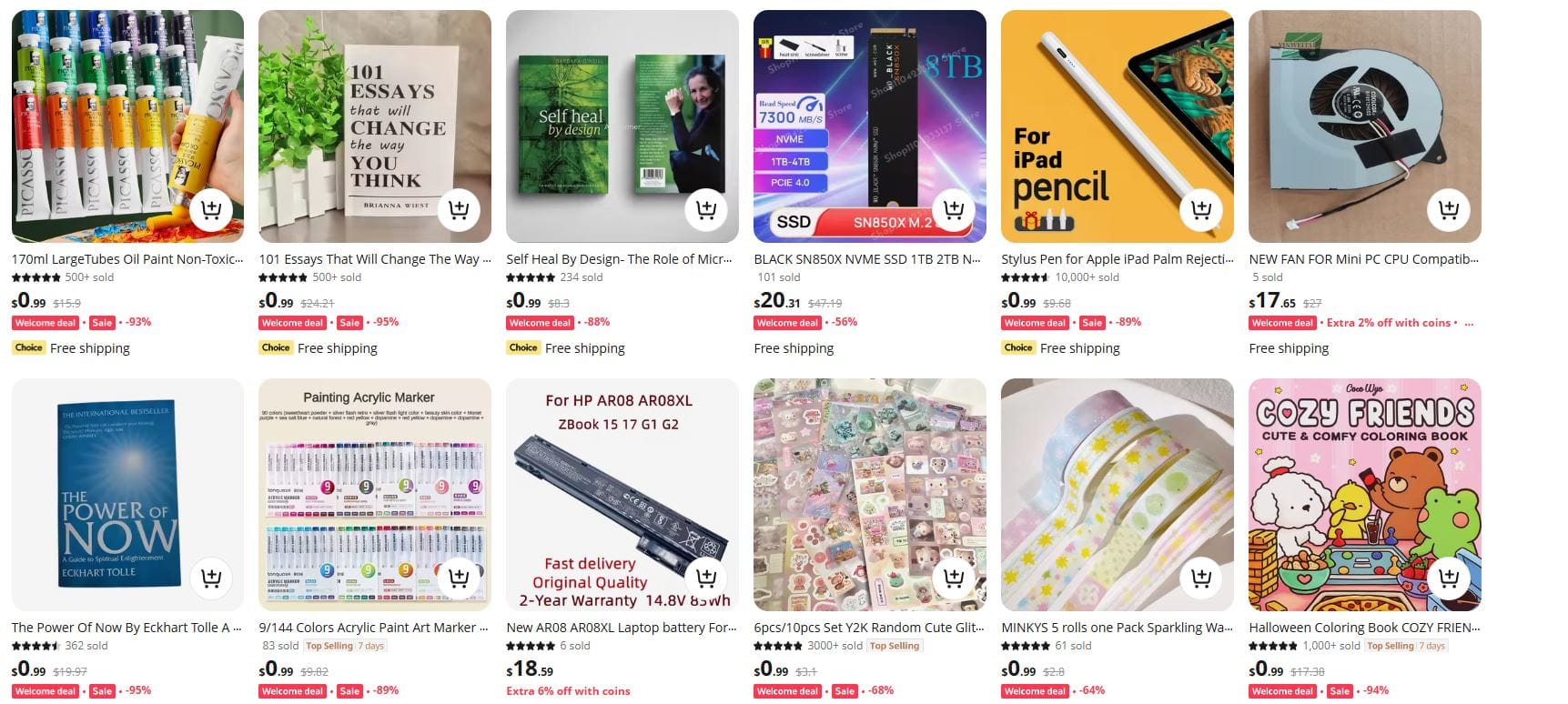Add The Power of Now to cart

click(211, 578)
